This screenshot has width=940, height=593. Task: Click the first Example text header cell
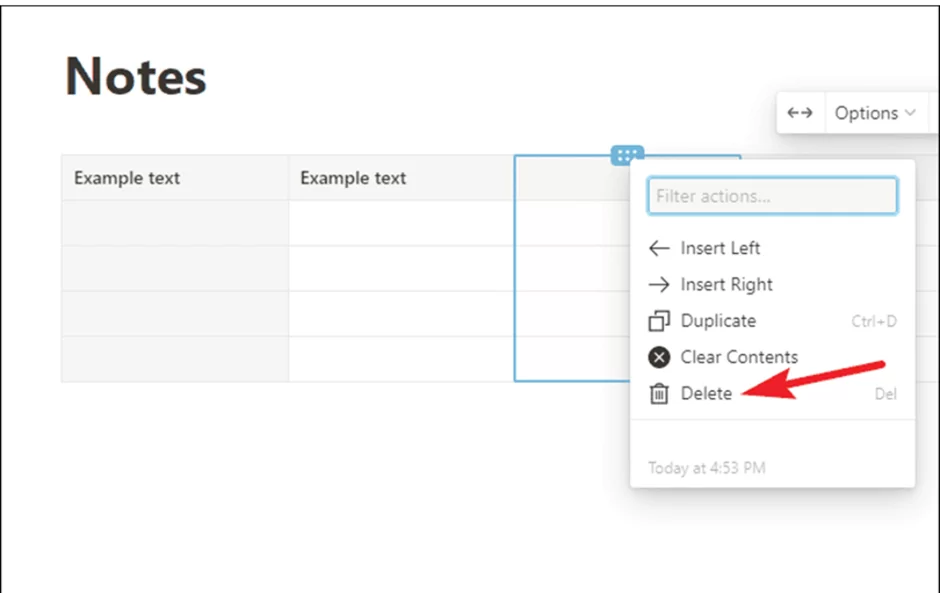(175, 177)
